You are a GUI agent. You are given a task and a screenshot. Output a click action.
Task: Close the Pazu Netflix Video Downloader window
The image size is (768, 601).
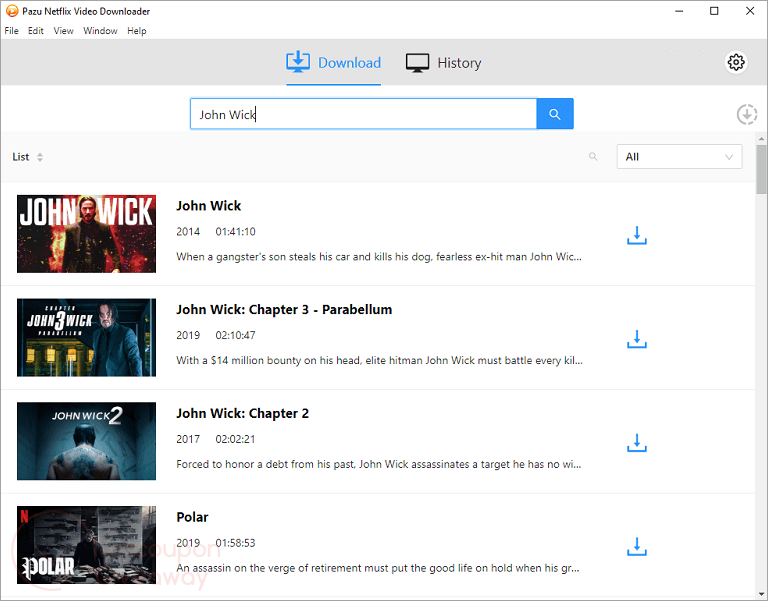click(x=750, y=11)
